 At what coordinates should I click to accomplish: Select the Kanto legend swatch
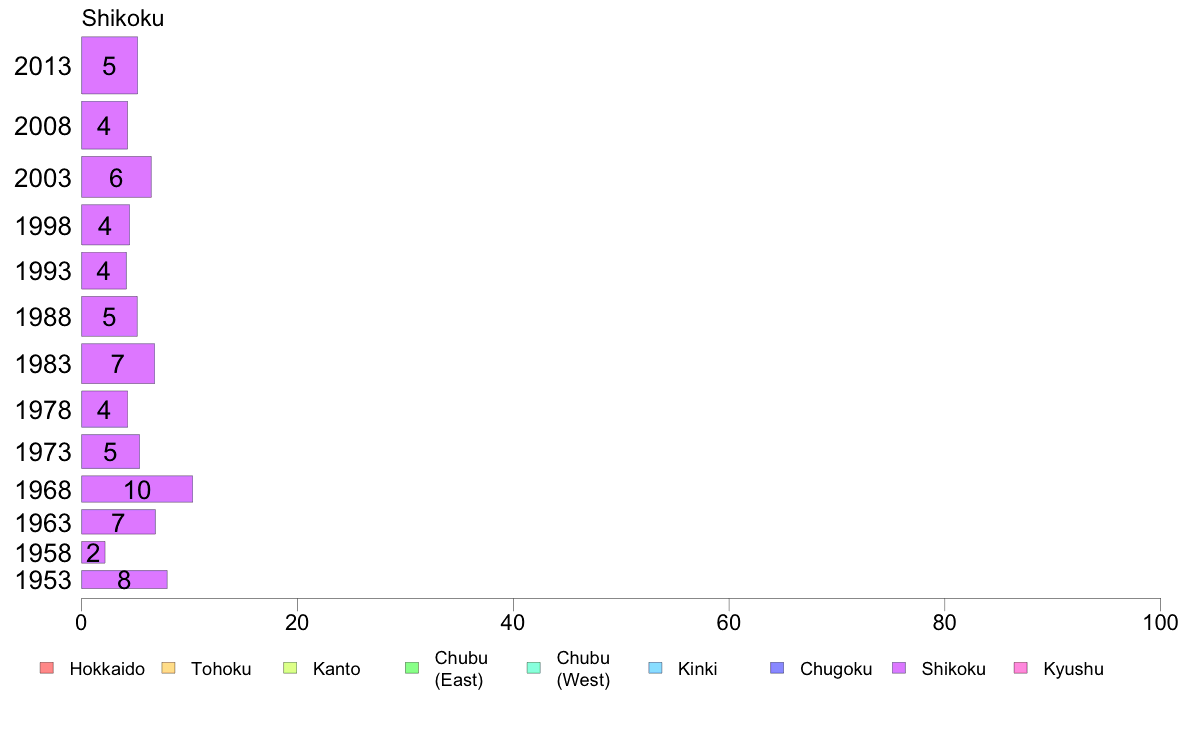click(290, 668)
